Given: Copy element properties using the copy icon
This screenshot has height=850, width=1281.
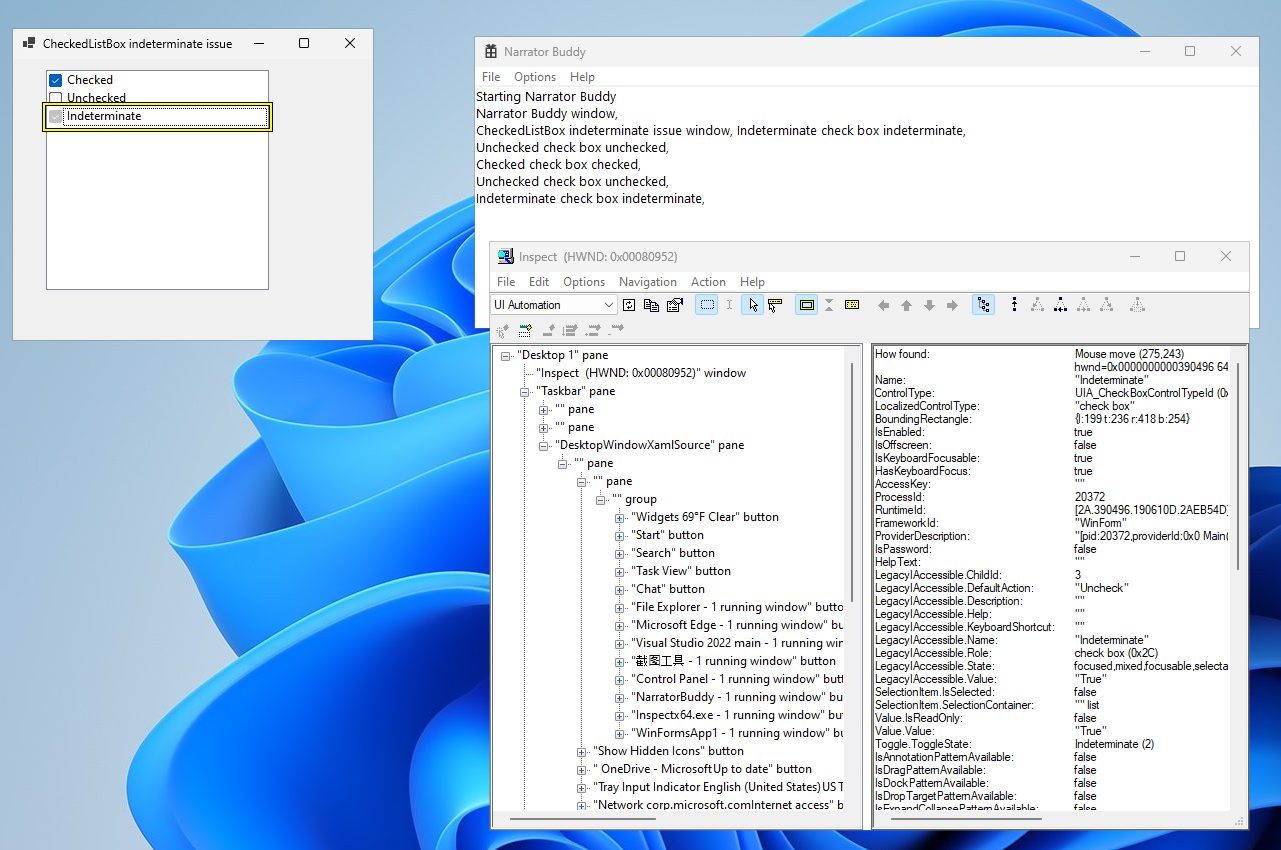Looking at the screenshot, I should coord(651,304).
